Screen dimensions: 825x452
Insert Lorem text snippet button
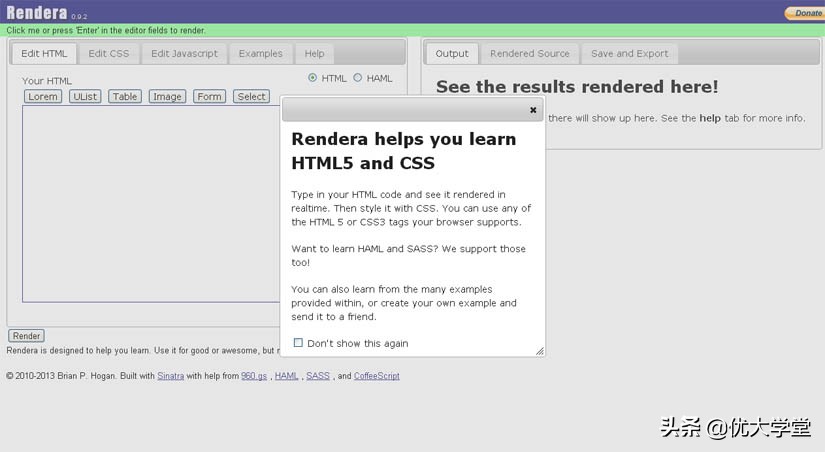point(43,96)
